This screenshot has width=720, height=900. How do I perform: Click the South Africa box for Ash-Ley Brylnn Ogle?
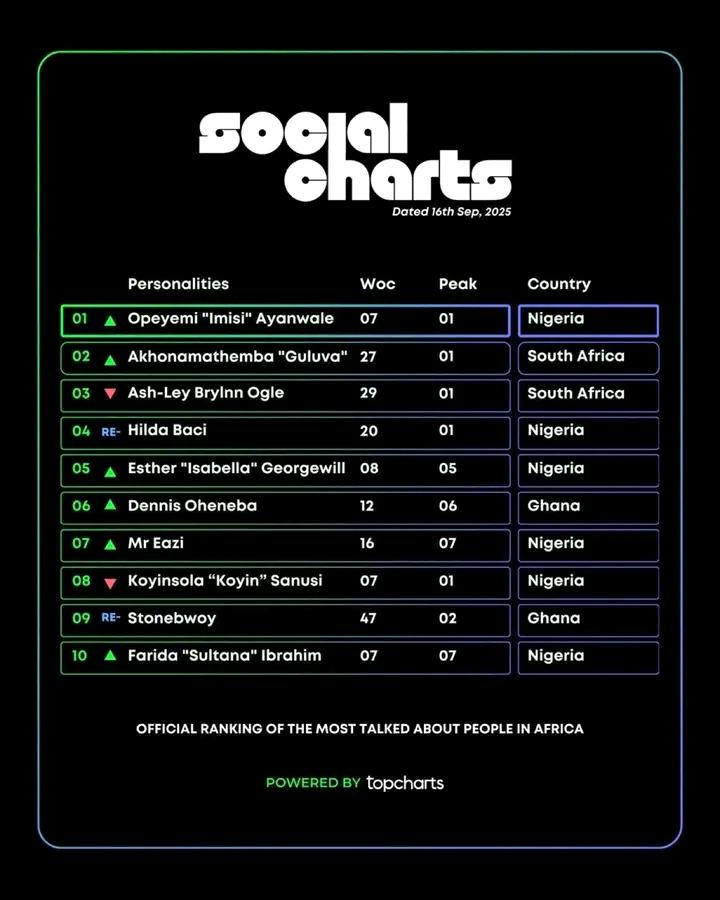588,394
